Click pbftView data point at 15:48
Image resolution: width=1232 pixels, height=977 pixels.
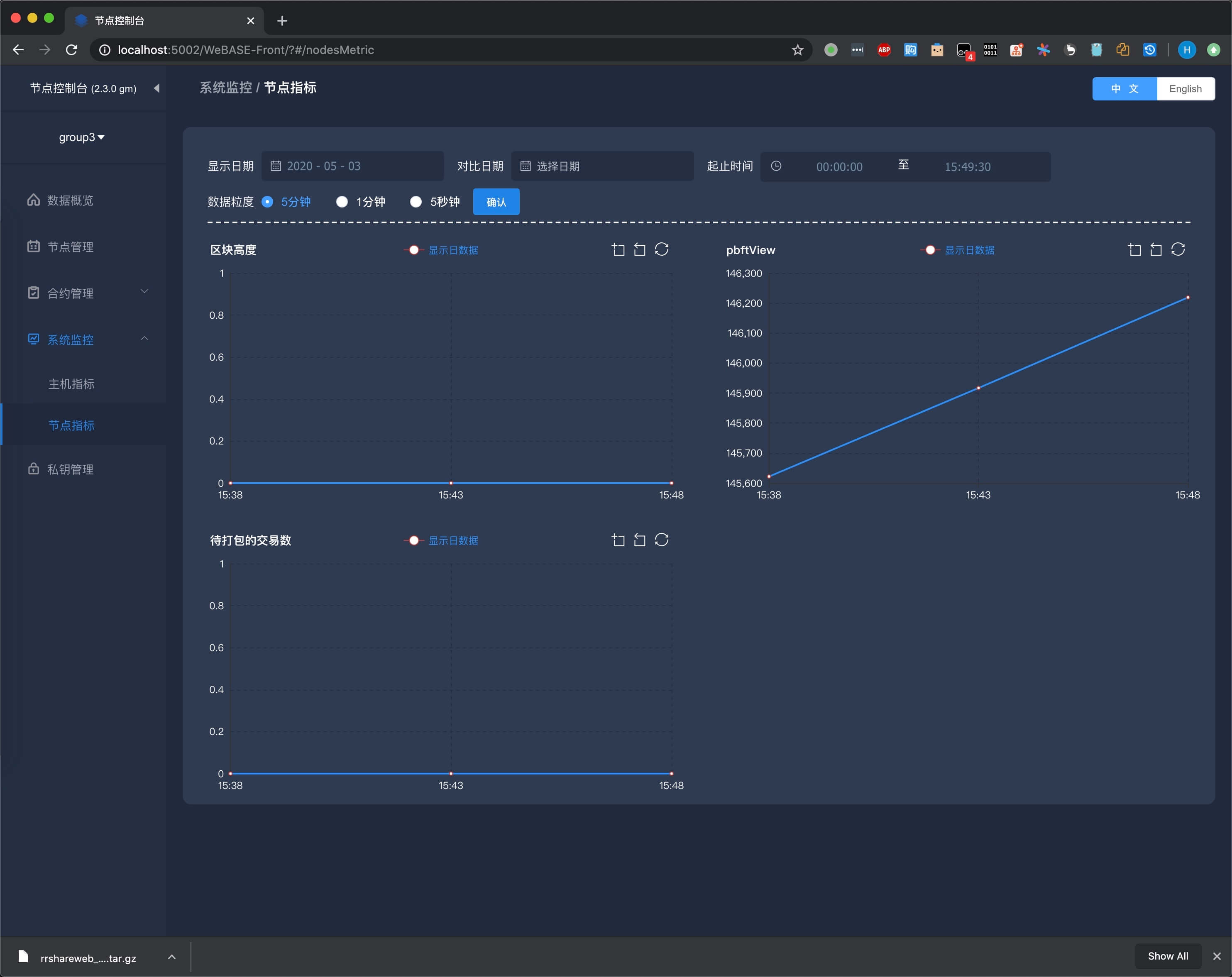[x=1188, y=298]
